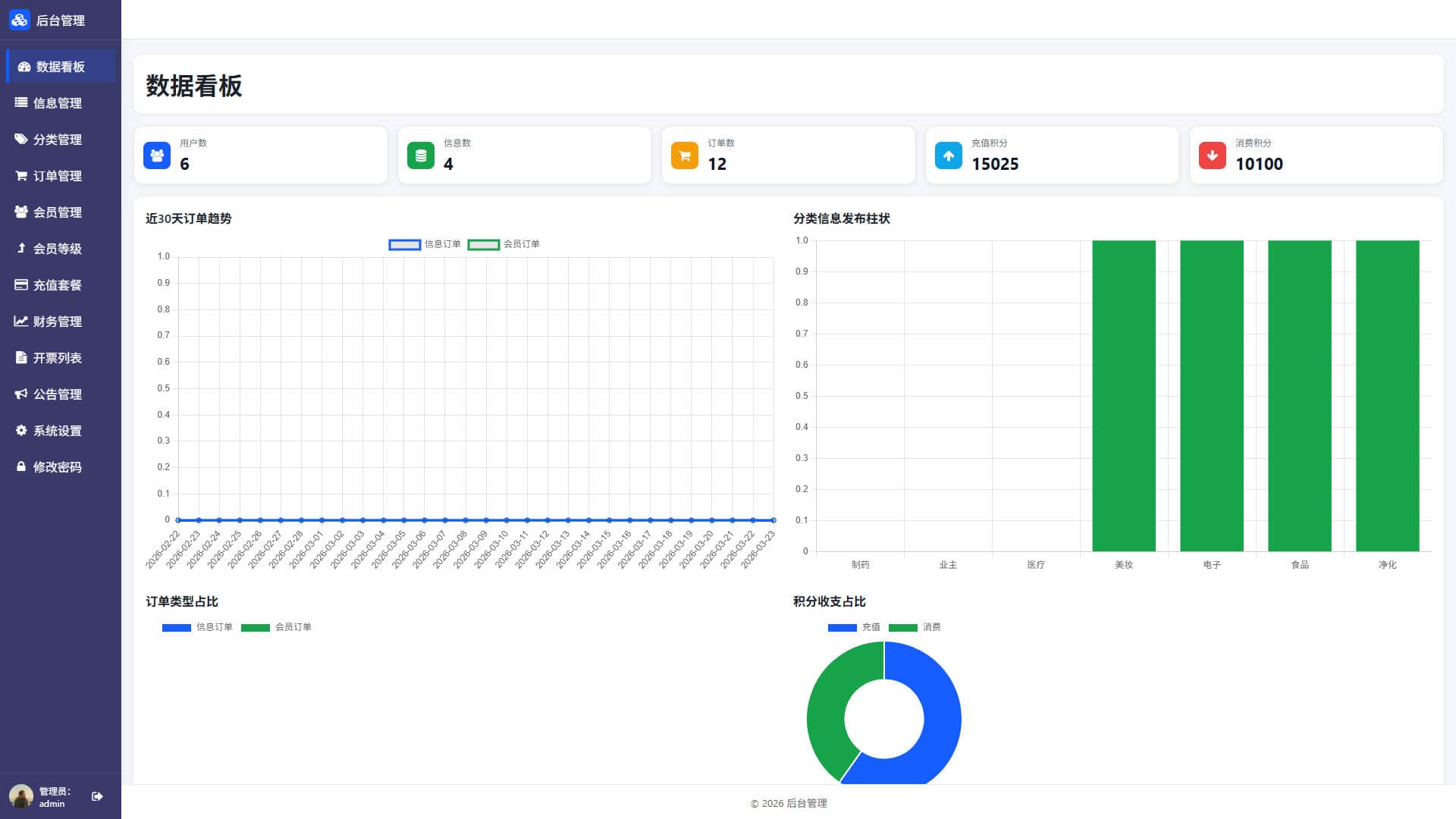Click the logout icon beside admin
1456x819 pixels.
pos(97,796)
